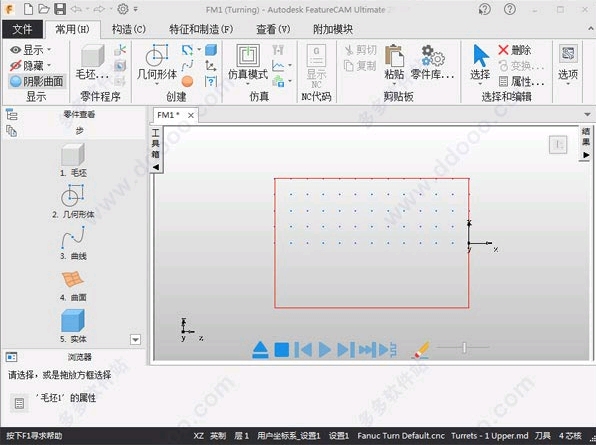Switch to the 常用(H) ribbon tab
Viewport: 596px width, 446px height.
click(x=73, y=29)
